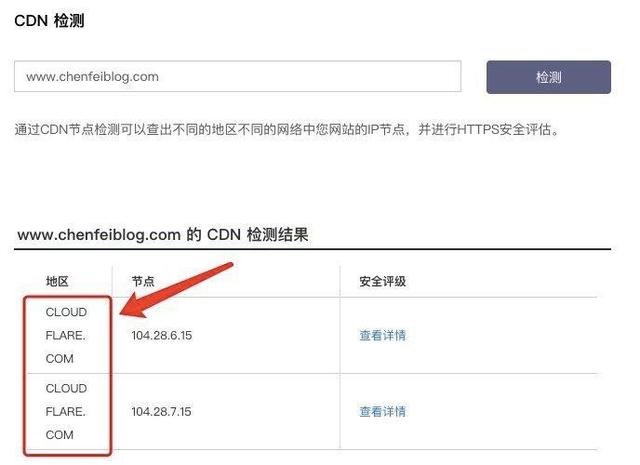
Task: Click the CDN 检测结果 results heading
Action: coord(163,235)
